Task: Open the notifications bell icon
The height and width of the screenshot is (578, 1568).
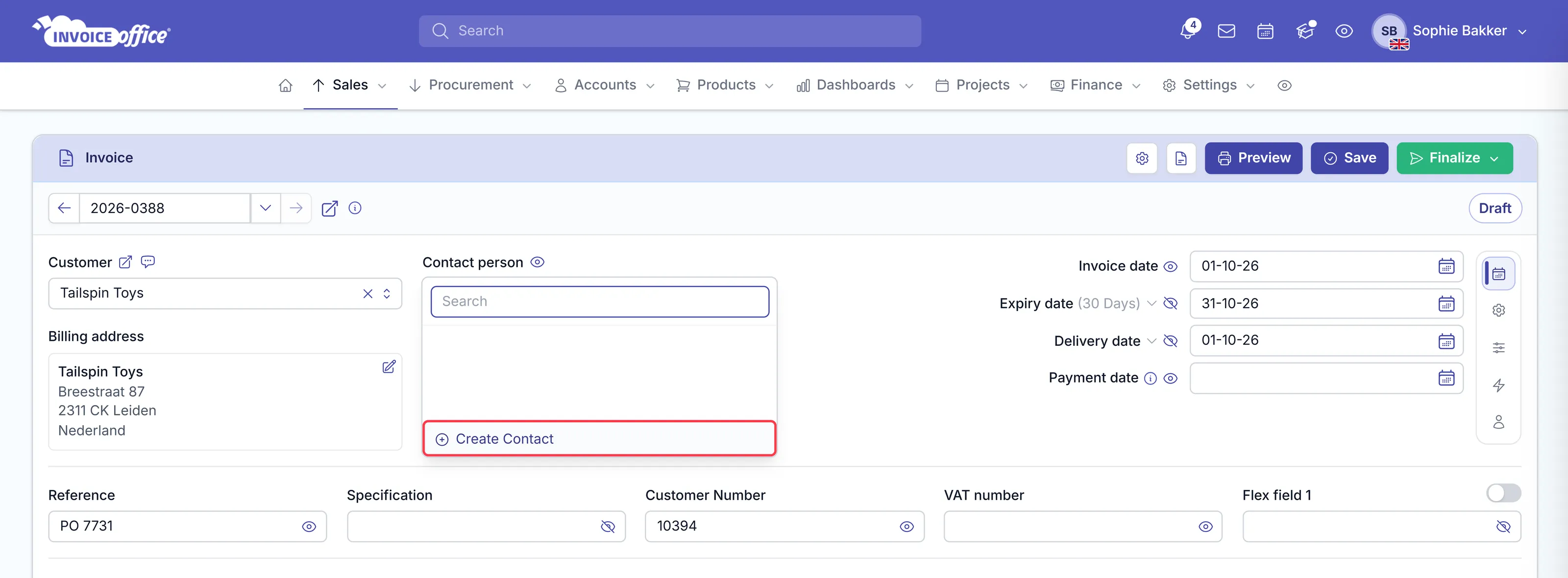Action: pos(1188,30)
